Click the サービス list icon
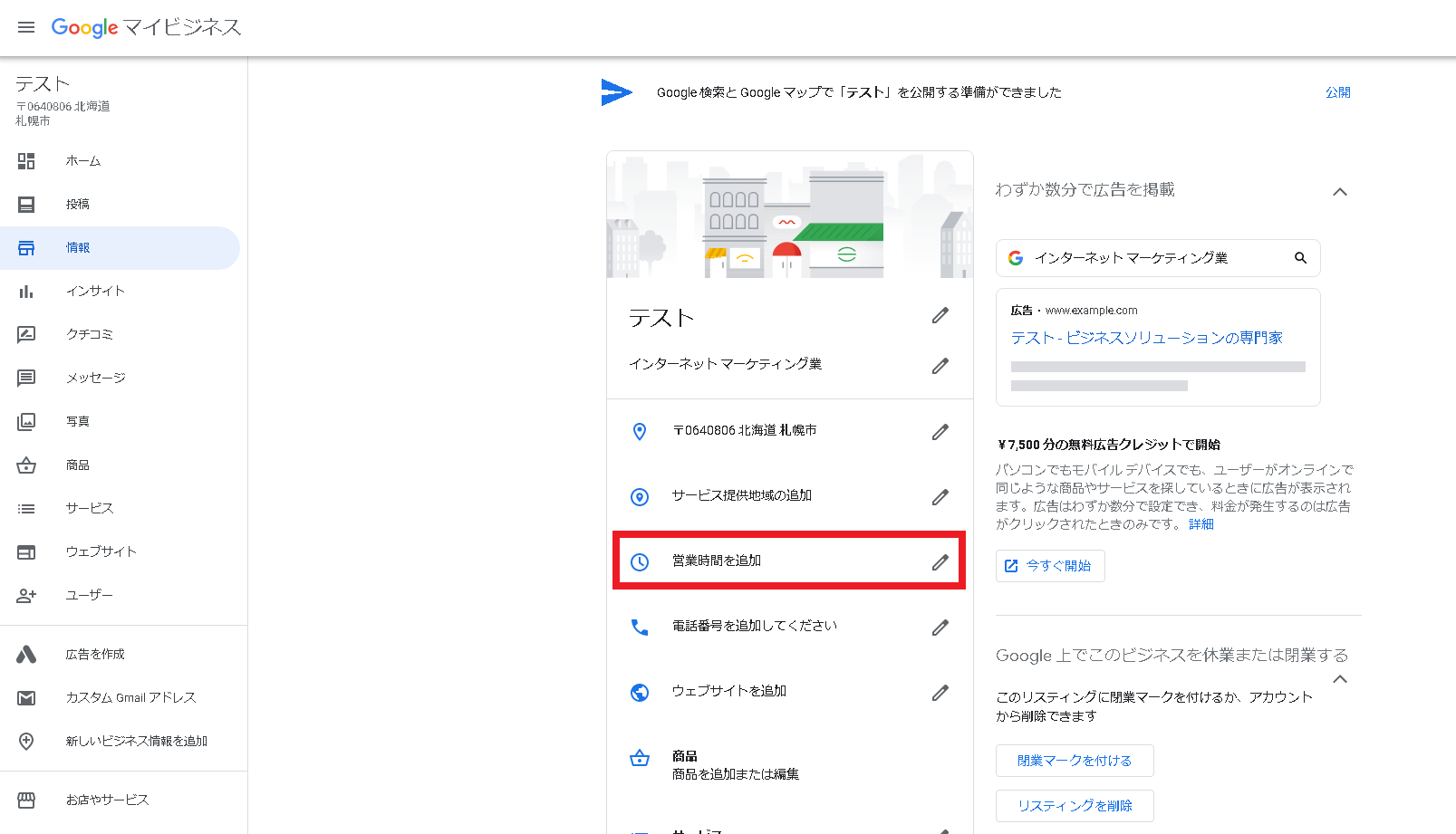 [26, 509]
